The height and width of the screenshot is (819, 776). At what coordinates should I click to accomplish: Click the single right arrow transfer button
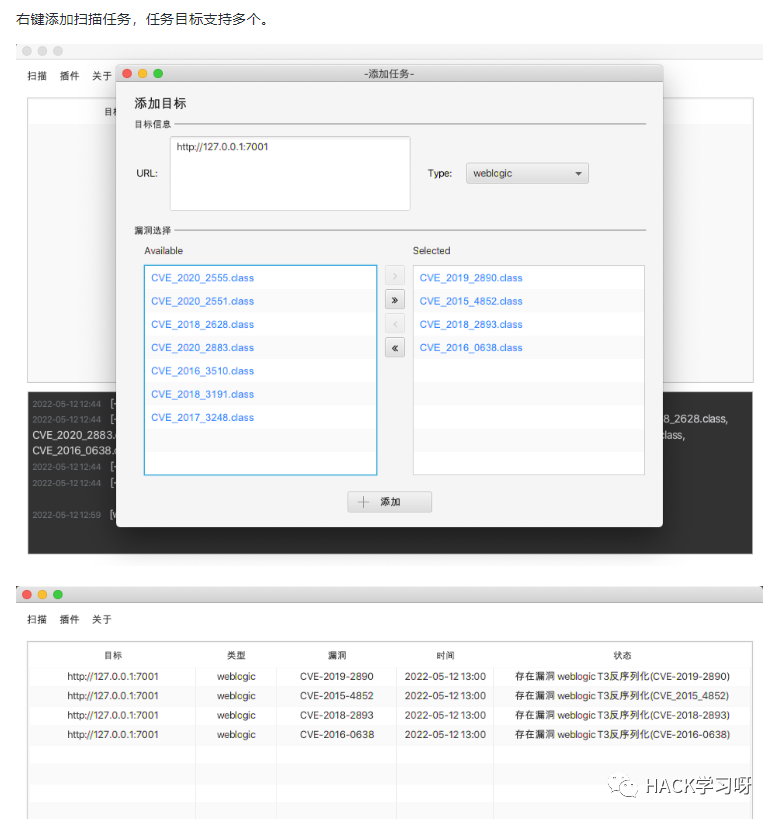395,276
